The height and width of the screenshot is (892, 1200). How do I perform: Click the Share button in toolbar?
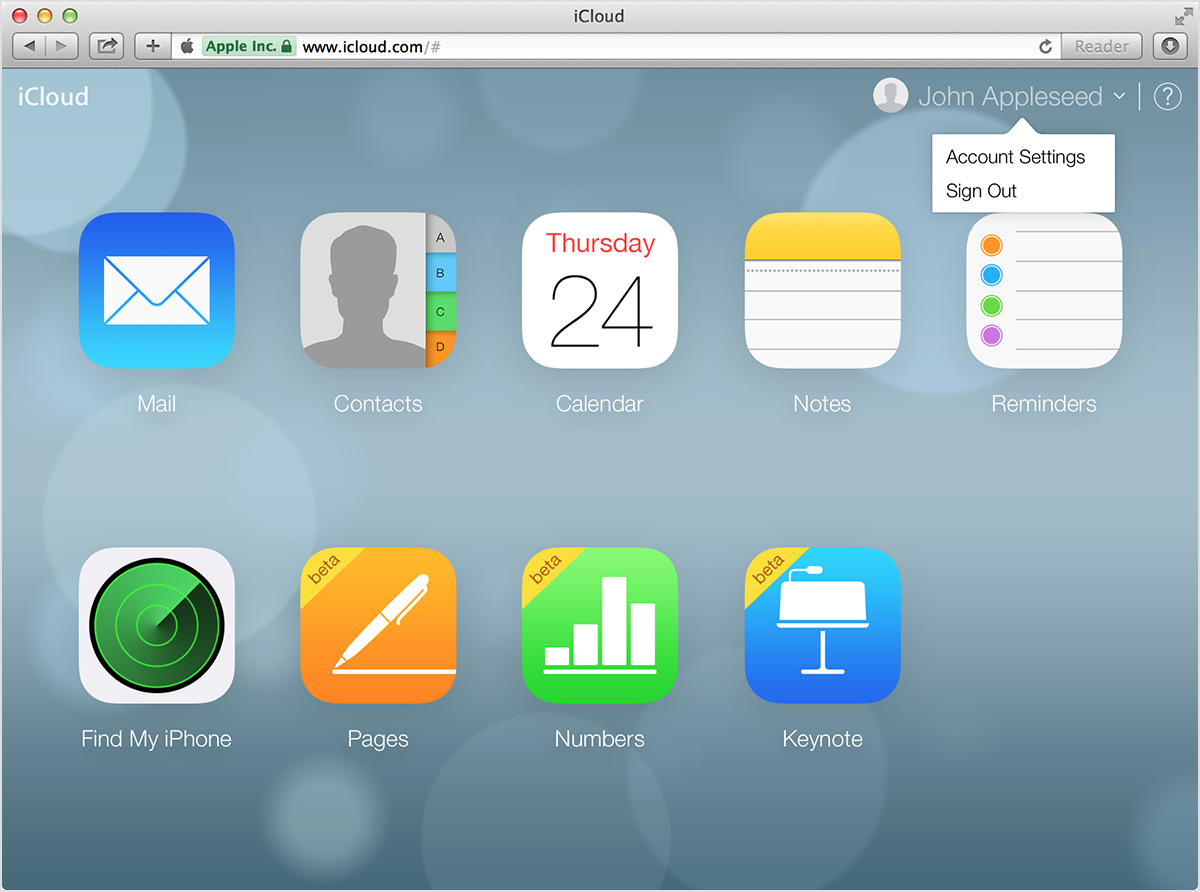106,46
